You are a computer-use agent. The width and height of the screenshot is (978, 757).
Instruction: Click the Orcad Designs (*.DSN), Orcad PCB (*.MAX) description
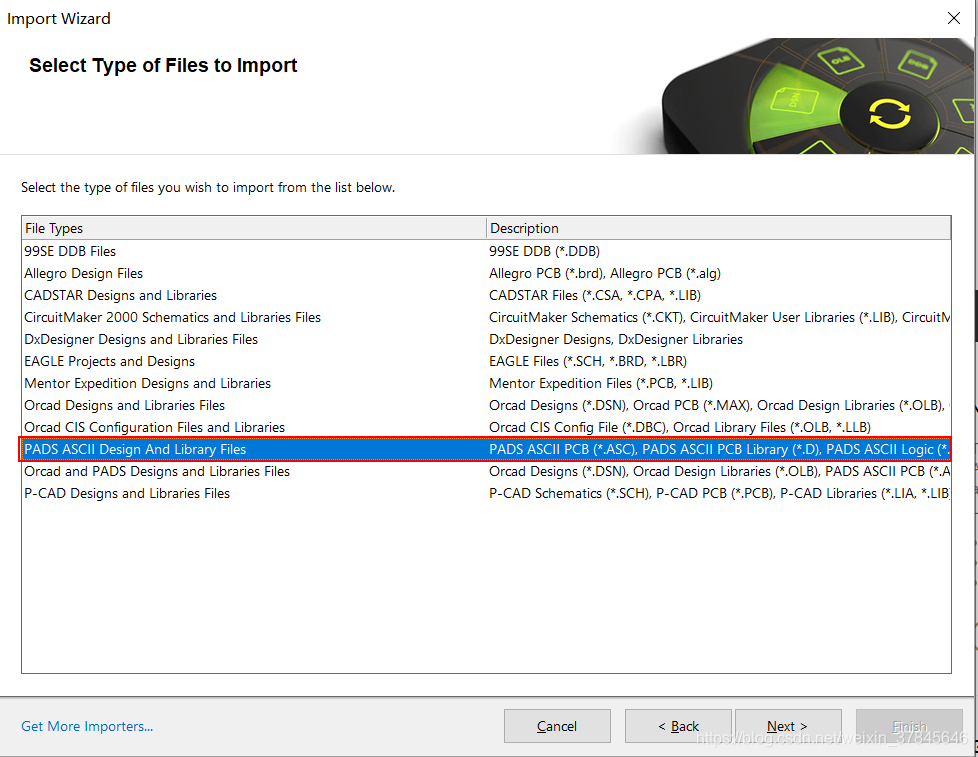pyautogui.click(x=719, y=405)
